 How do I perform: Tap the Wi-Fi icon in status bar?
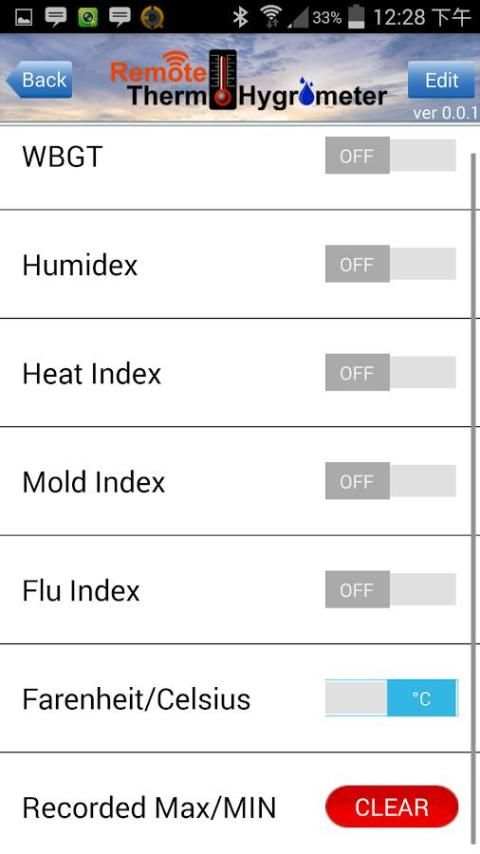click(x=270, y=16)
